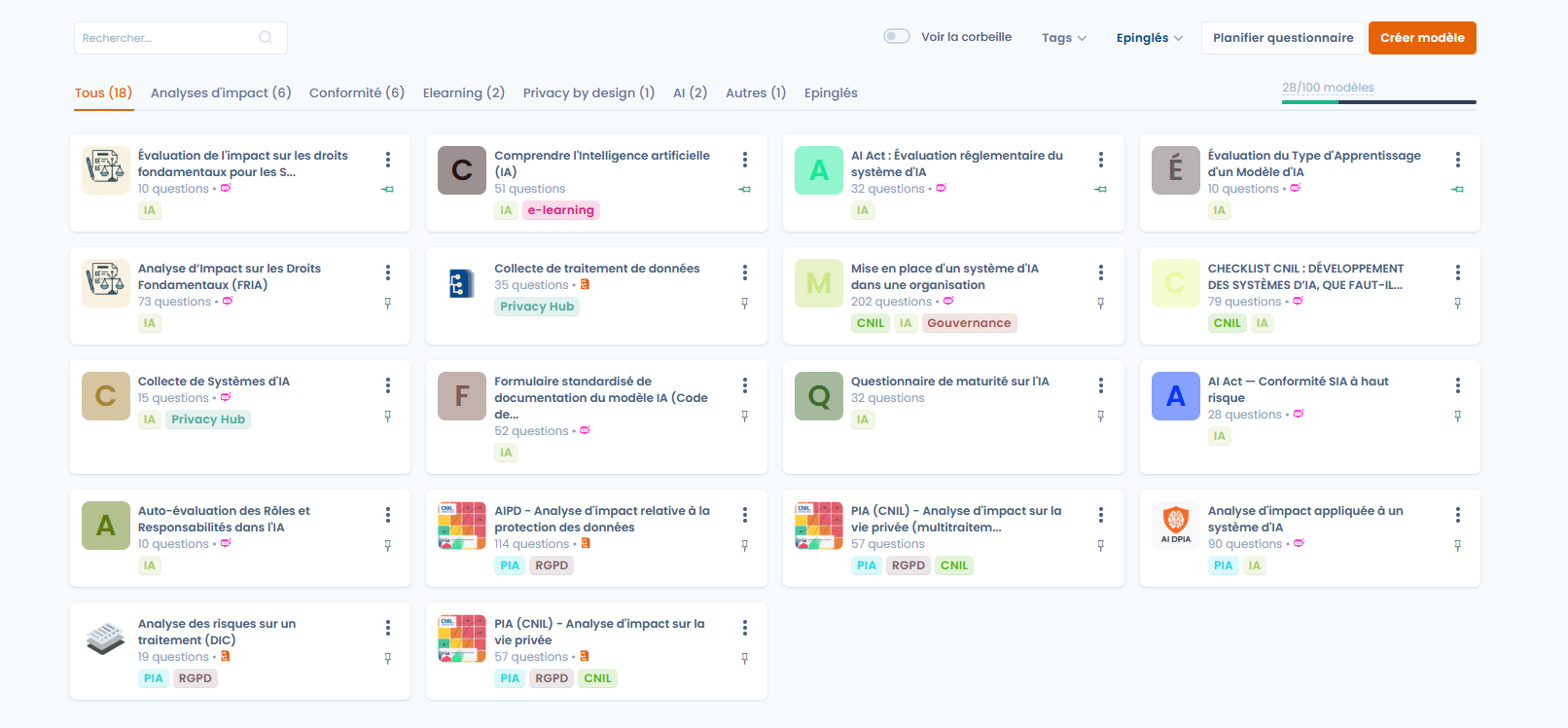The width and height of the screenshot is (1568, 728).
Task: Click scales icon on FRIA card
Action: (105, 283)
